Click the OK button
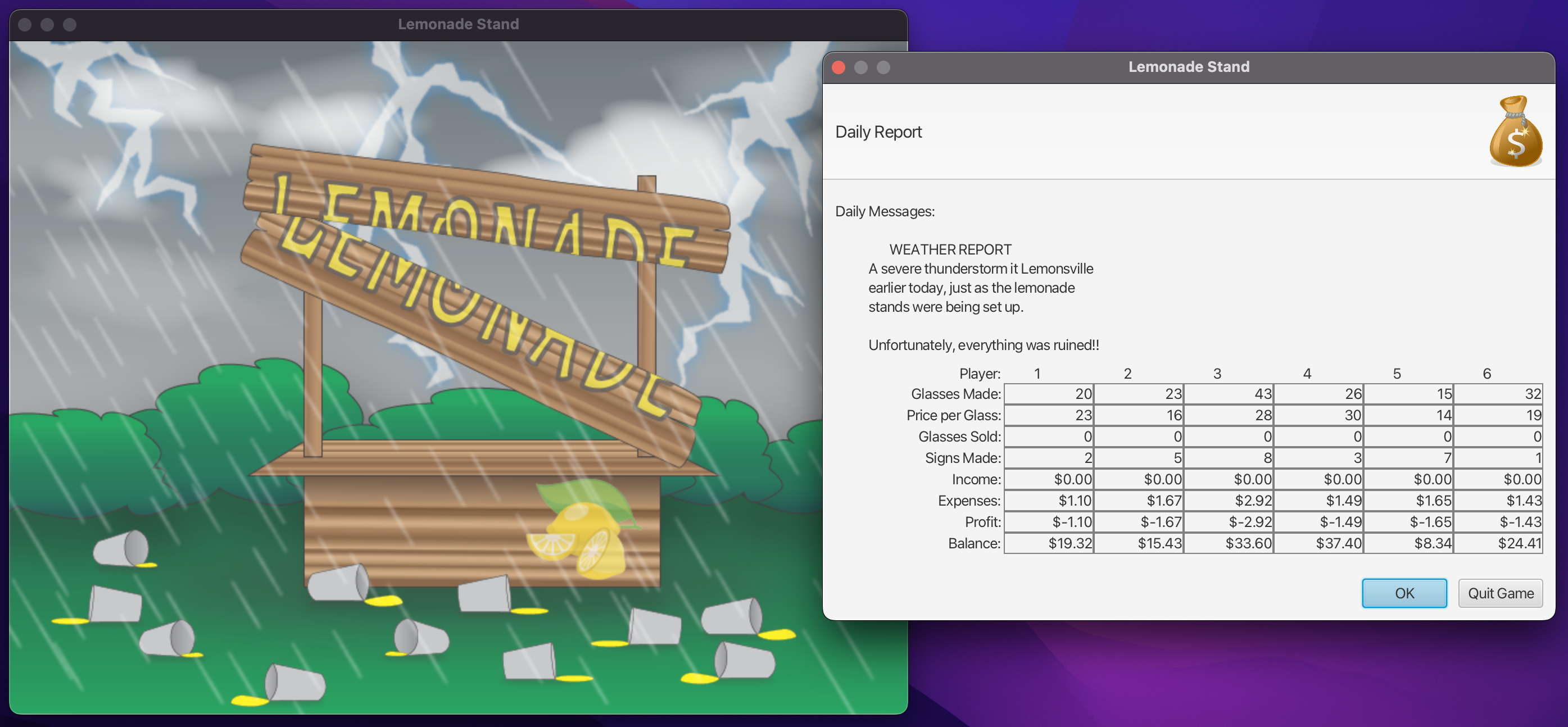 coord(1404,593)
